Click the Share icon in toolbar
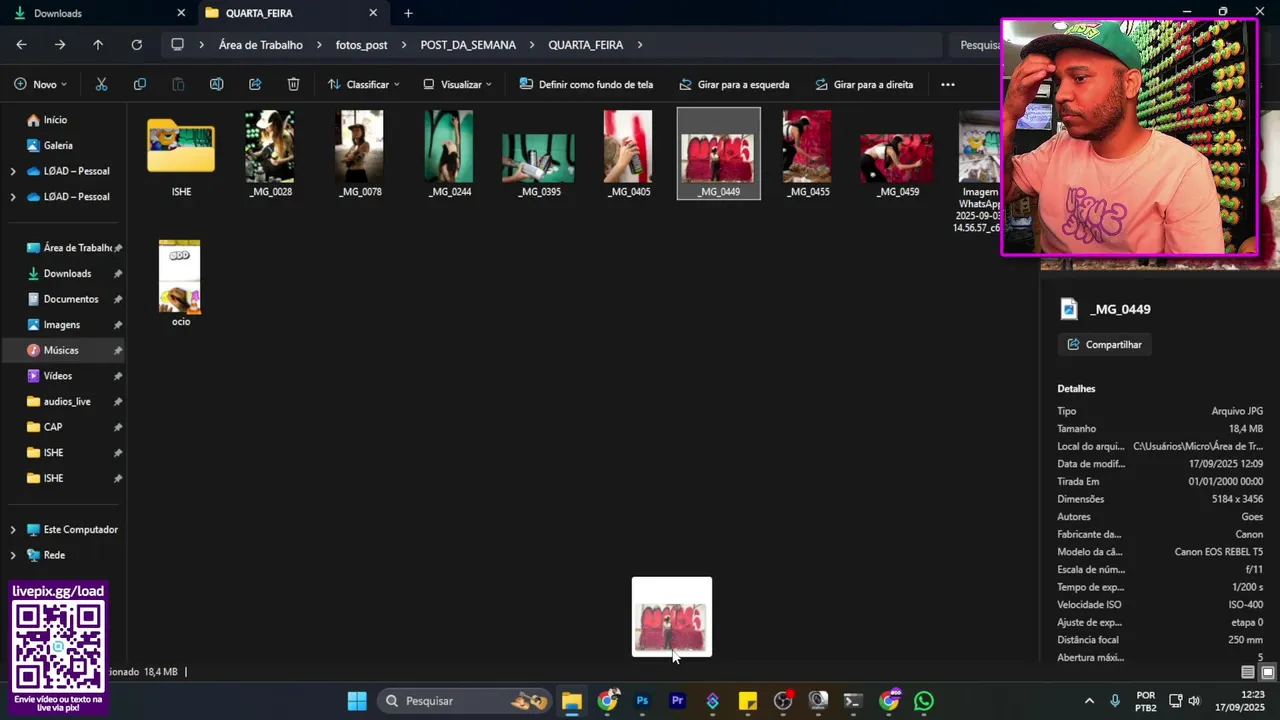The height and width of the screenshot is (720, 1280). click(x=255, y=85)
